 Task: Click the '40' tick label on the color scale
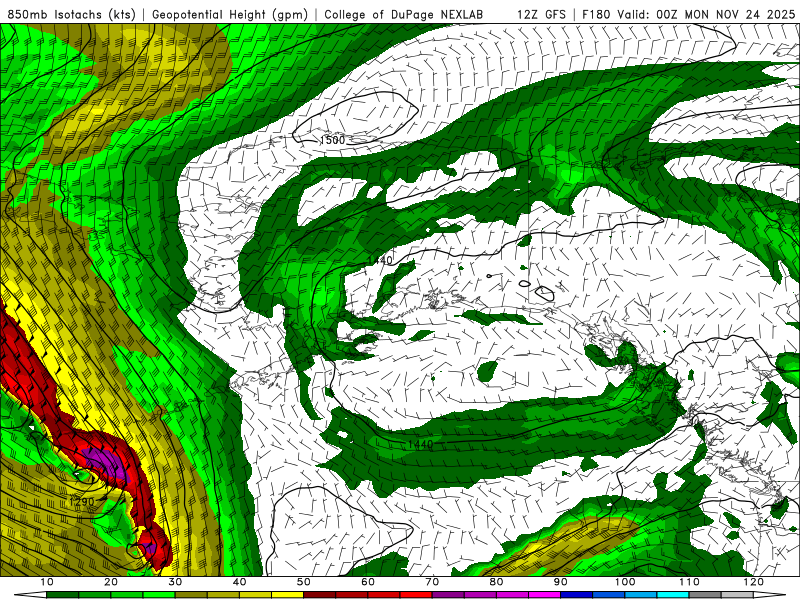(239, 582)
